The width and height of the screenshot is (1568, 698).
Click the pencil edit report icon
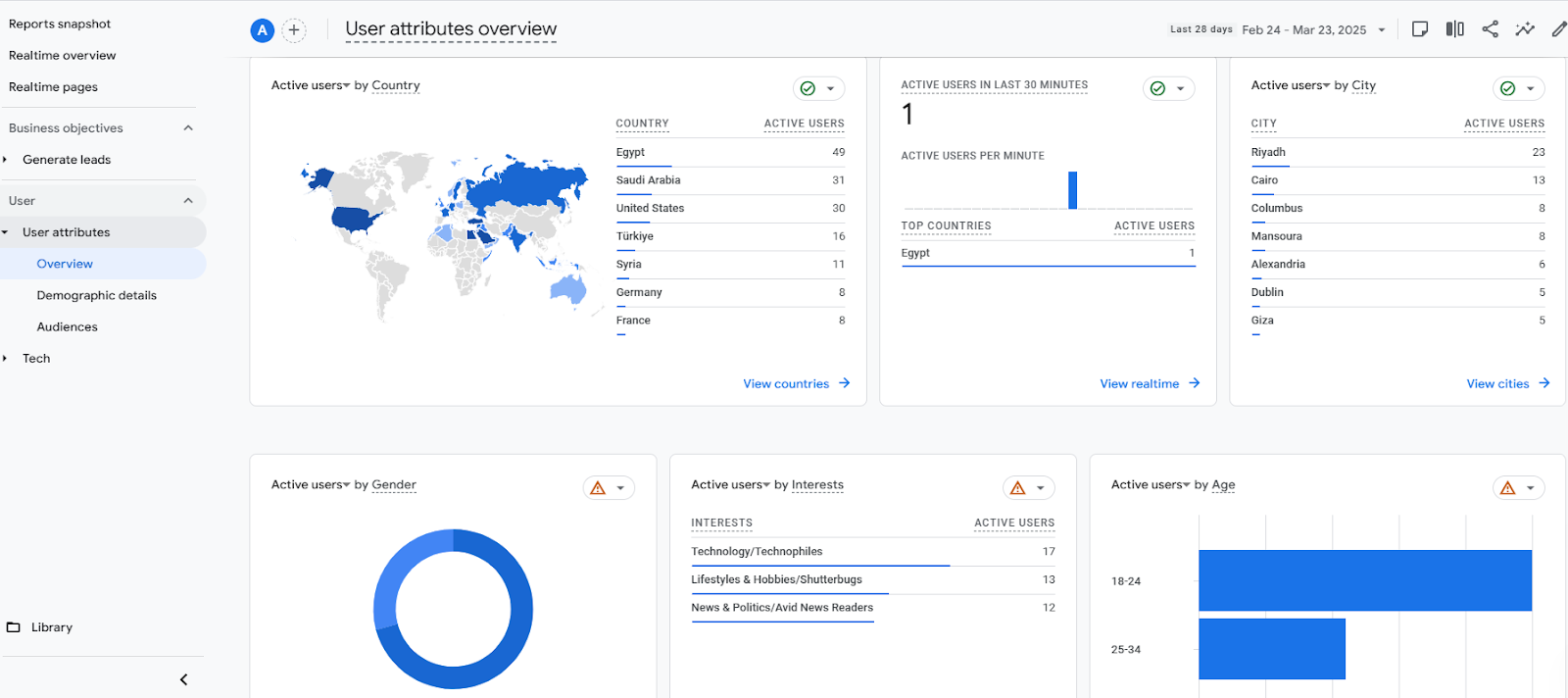click(x=1559, y=29)
